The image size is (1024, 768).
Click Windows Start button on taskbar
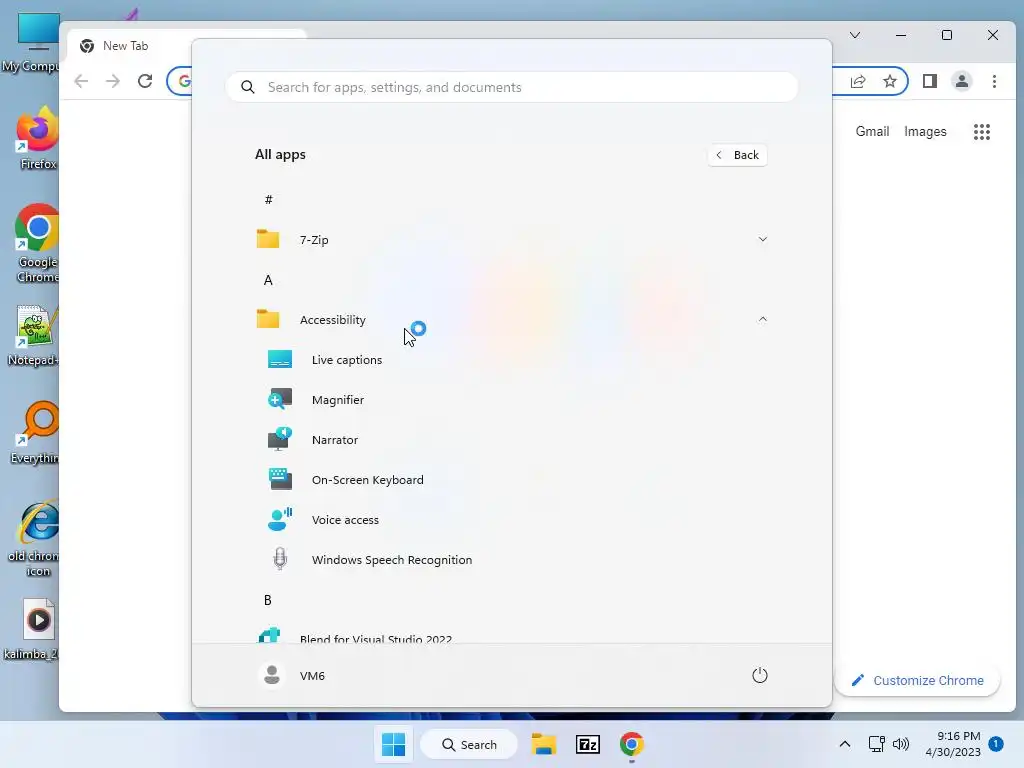click(x=393, y=744)
